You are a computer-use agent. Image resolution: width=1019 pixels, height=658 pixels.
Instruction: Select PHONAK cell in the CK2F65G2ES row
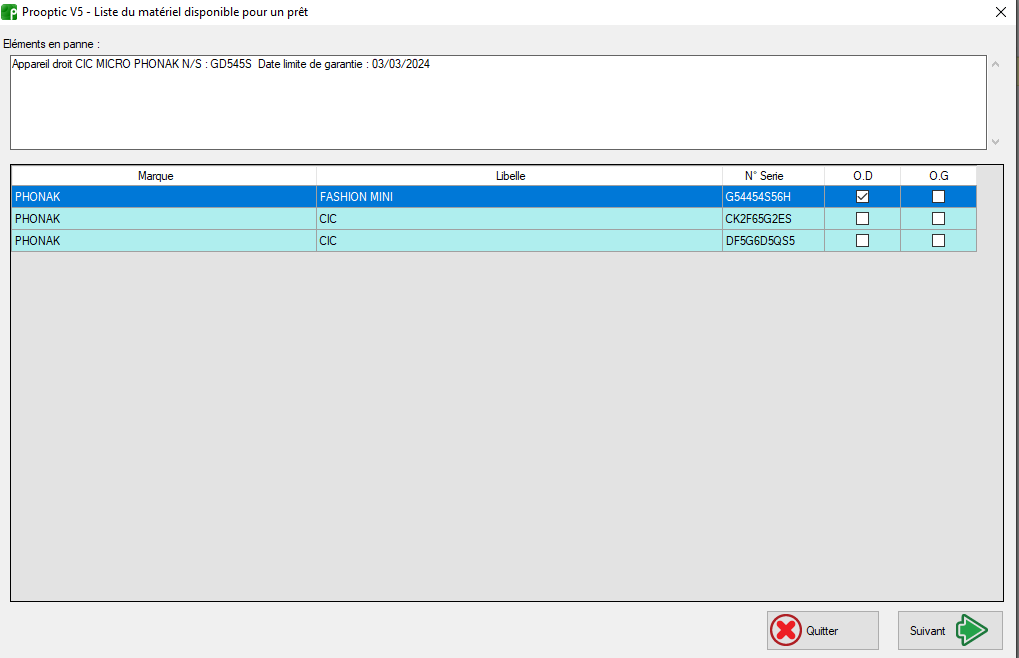tap(164, 218)
